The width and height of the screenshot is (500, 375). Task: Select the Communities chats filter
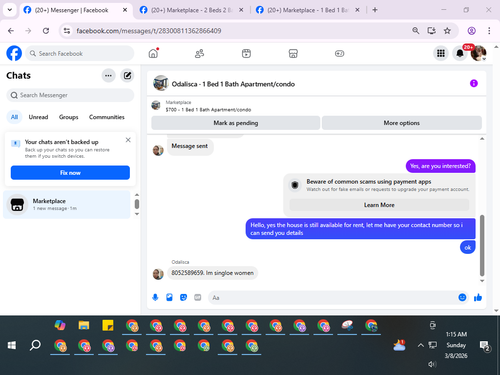click(107, 117)
